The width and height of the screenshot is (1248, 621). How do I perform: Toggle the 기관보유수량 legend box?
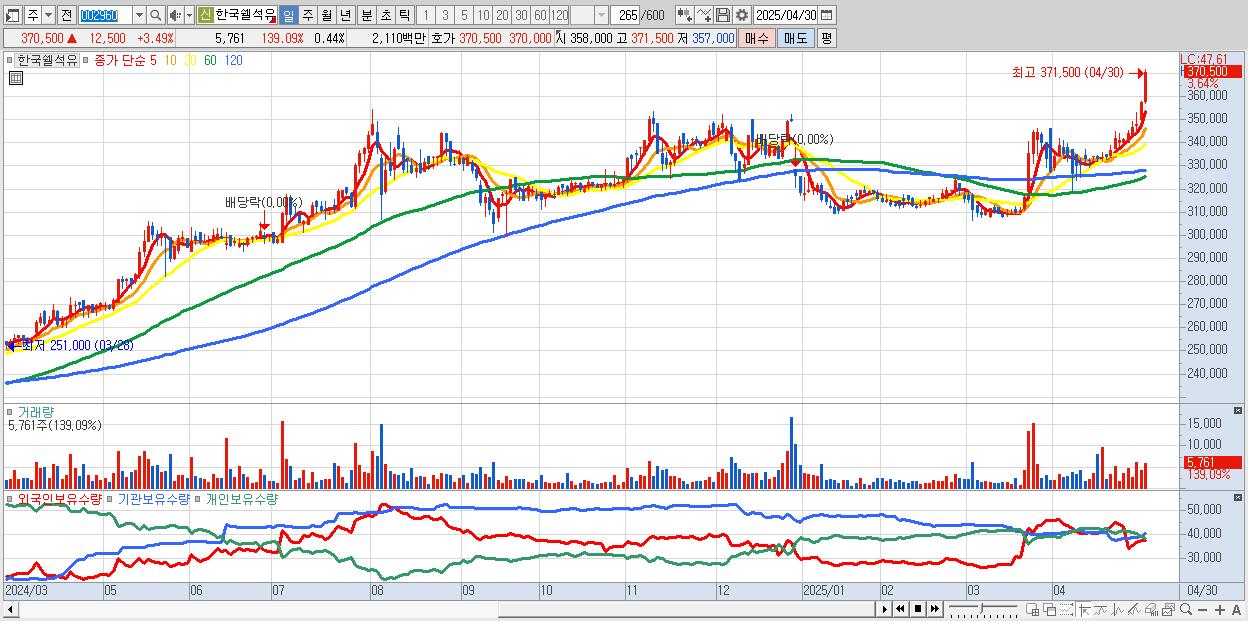(x=112, y=498)
